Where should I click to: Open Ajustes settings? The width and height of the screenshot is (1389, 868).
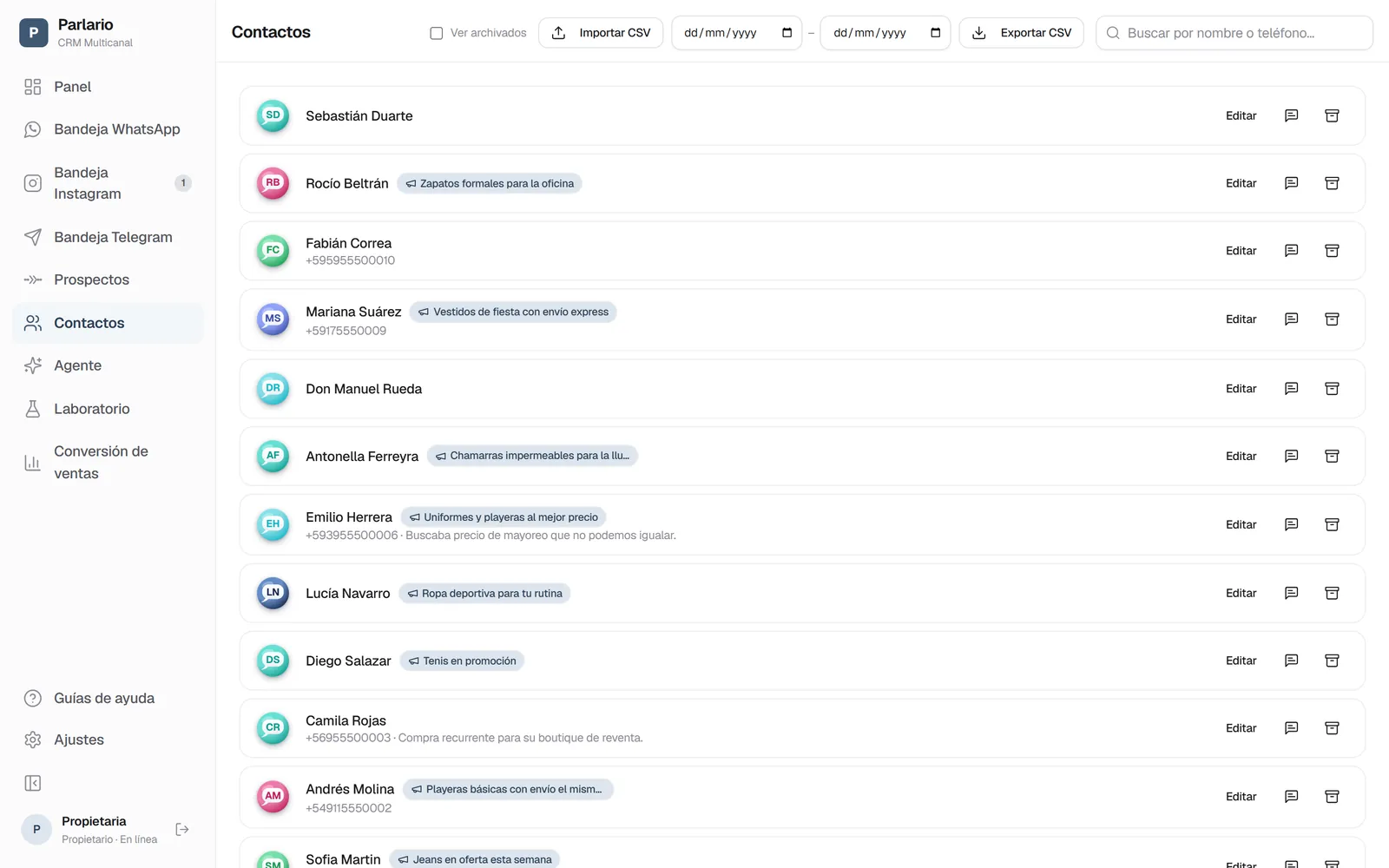click(x=108, y=740)
